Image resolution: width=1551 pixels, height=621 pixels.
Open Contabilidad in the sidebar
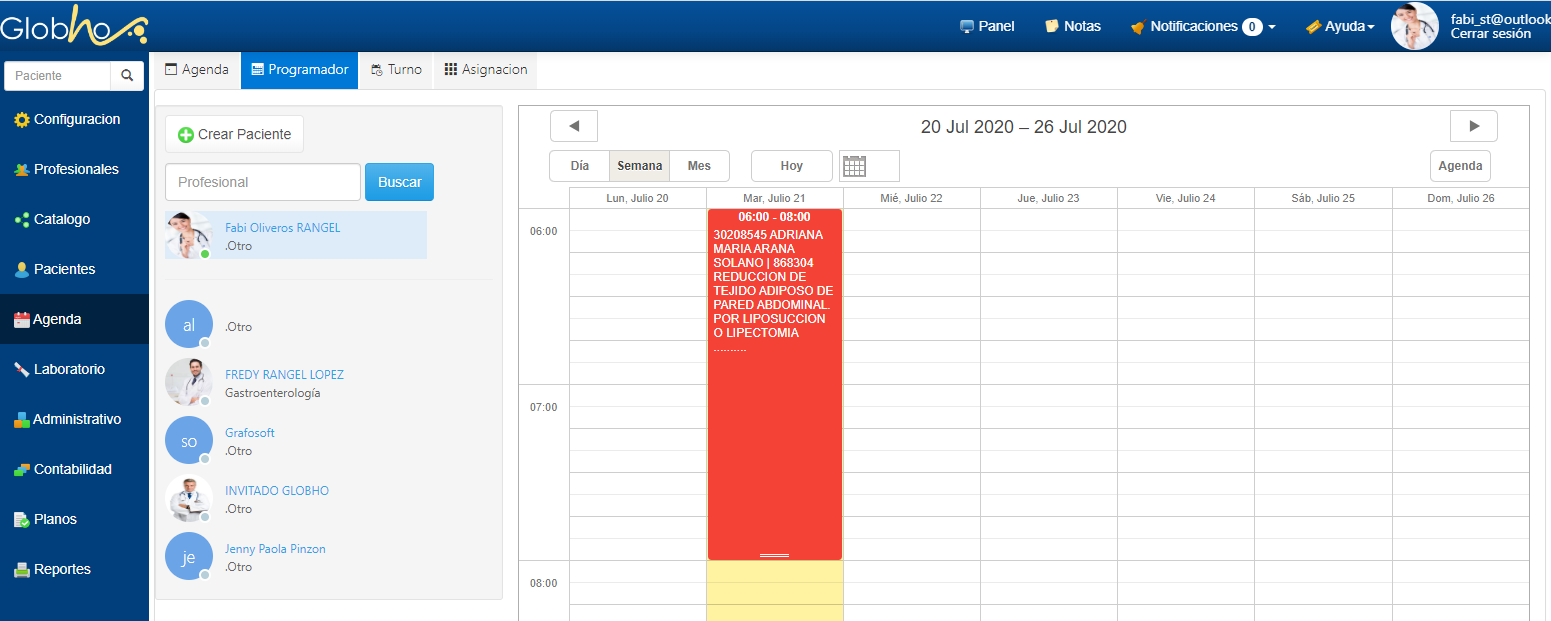point(72,469)
